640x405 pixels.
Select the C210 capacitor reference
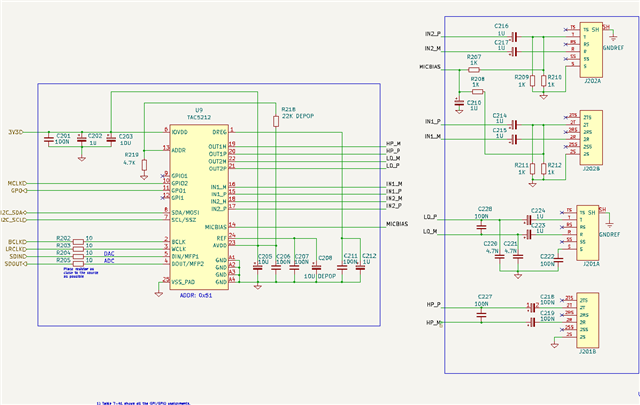[x=474, y=102]
